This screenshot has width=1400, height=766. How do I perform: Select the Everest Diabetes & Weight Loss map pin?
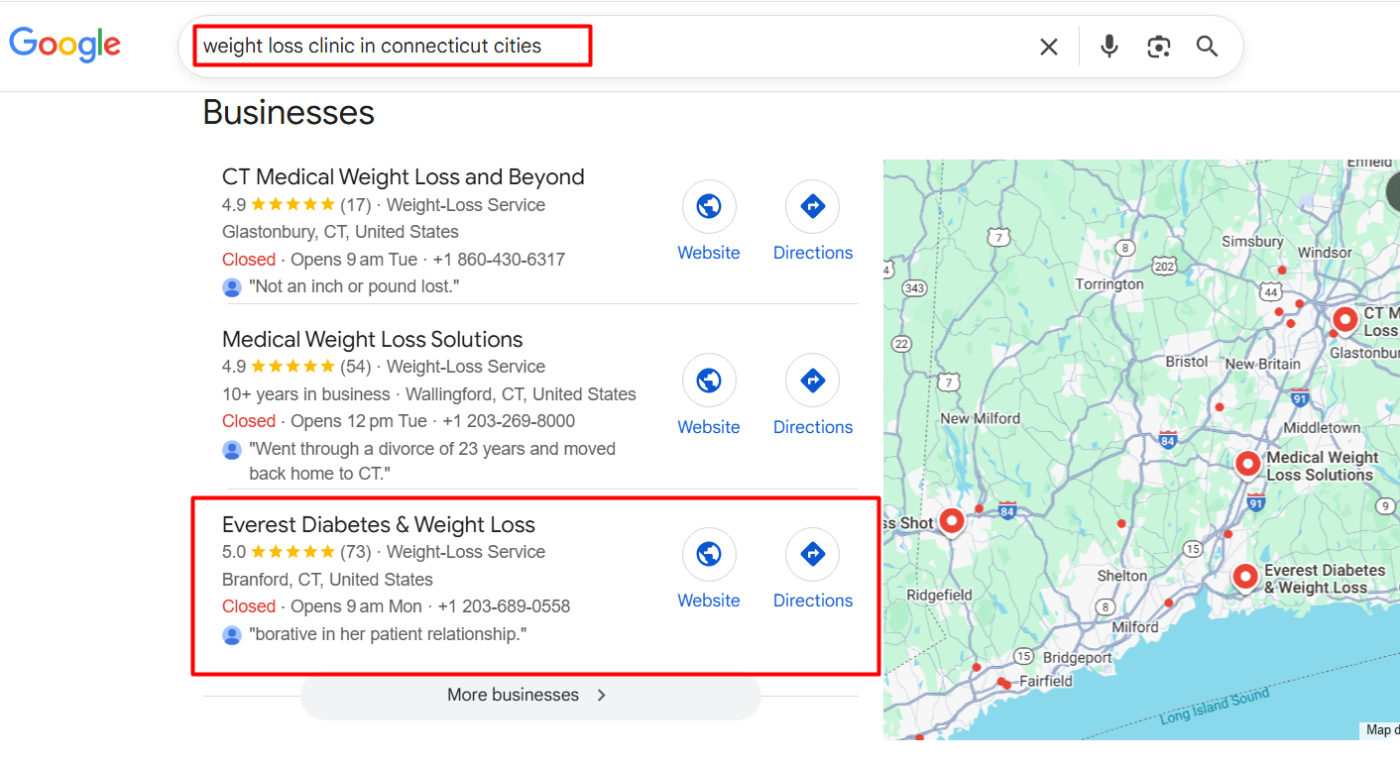coord(1245,577)
